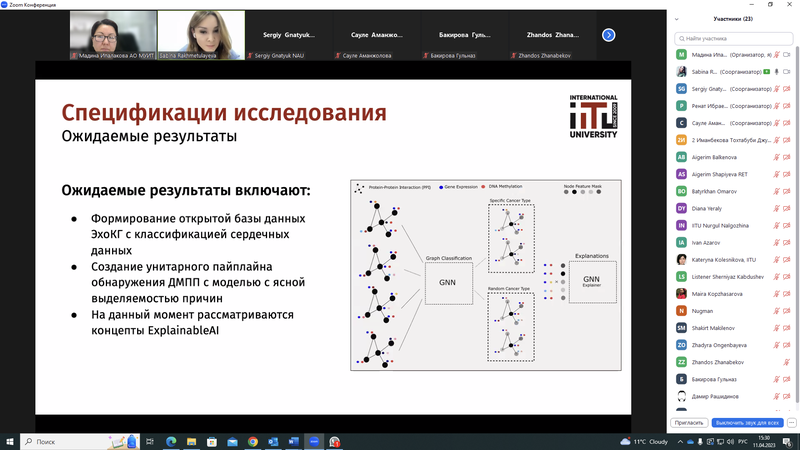Click the Task View icon on taskbar
The width and height of the screenshot is (800, 450).
coord(149,441)
